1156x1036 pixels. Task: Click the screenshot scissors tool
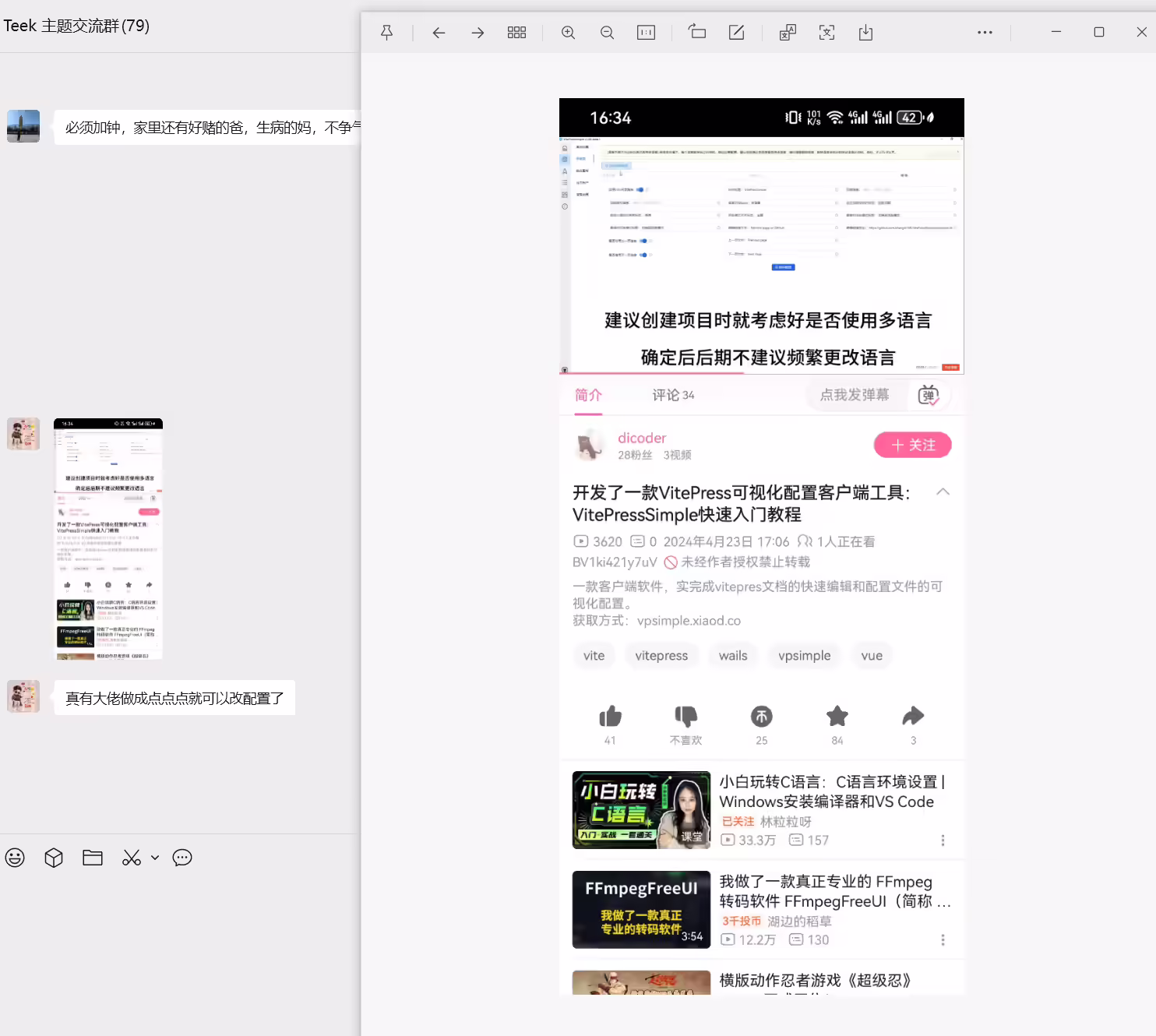132,858
